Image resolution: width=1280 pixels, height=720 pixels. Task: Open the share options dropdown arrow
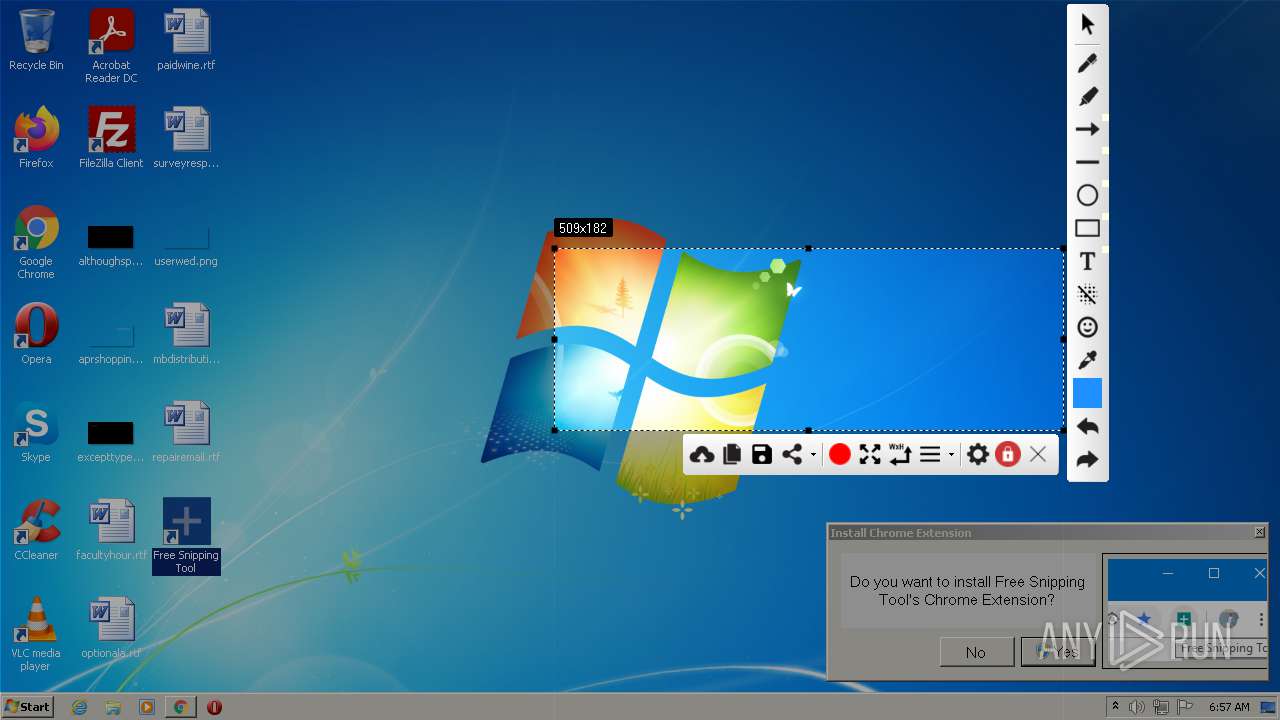coord(813,455)
